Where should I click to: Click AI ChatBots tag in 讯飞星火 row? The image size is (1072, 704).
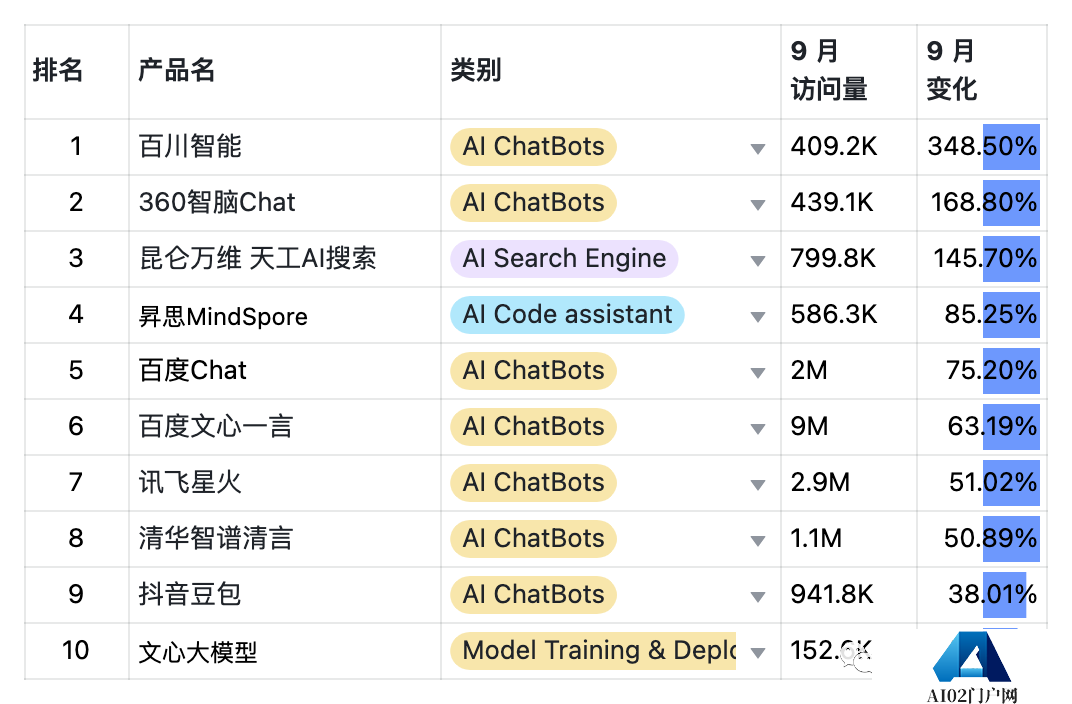pos(533,483)
